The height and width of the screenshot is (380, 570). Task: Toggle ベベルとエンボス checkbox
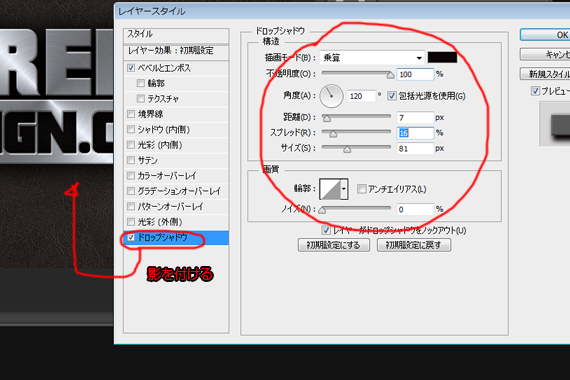tap(131, 68)
